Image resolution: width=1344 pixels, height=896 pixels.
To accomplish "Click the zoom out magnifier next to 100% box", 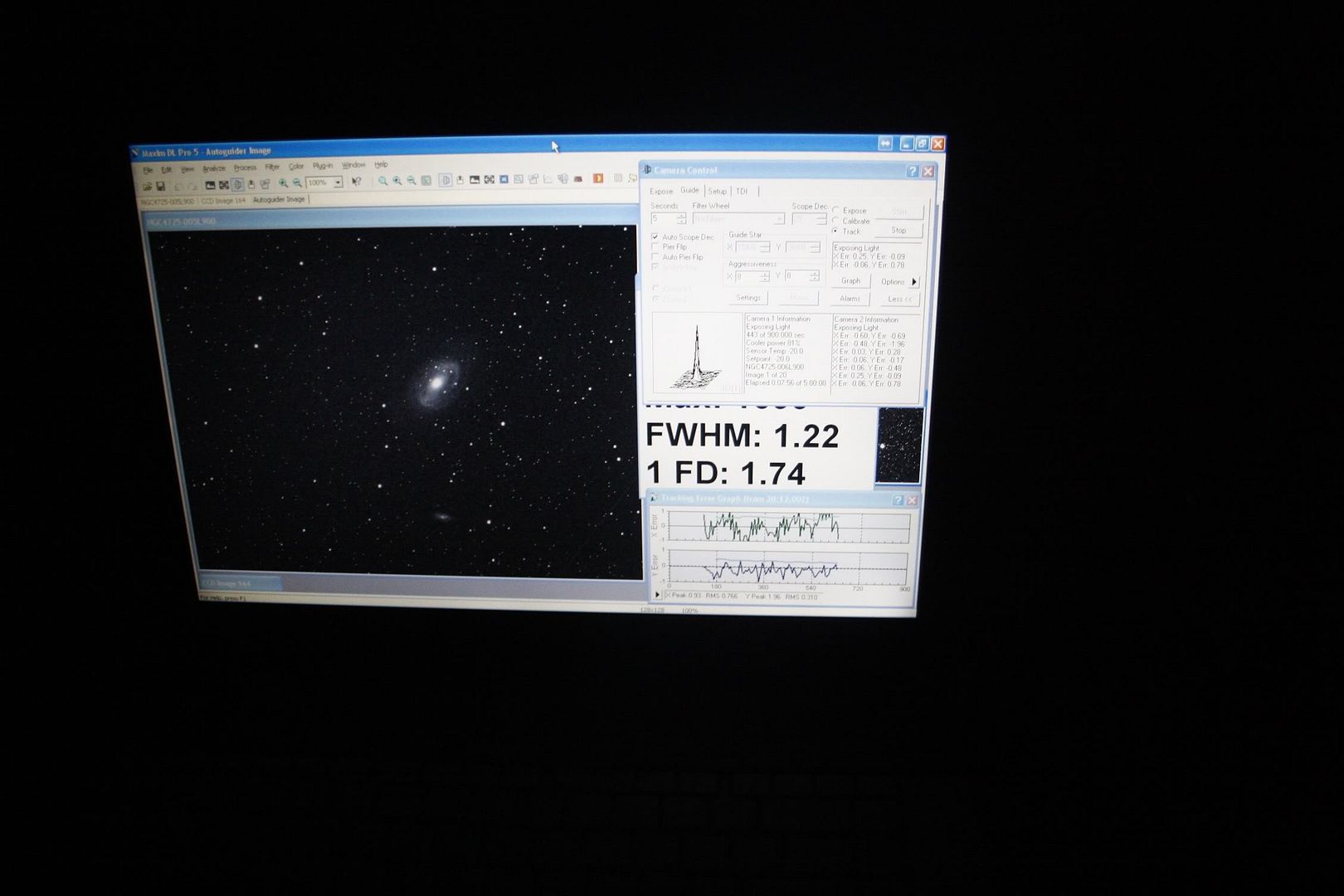I will tap(297, 183).
